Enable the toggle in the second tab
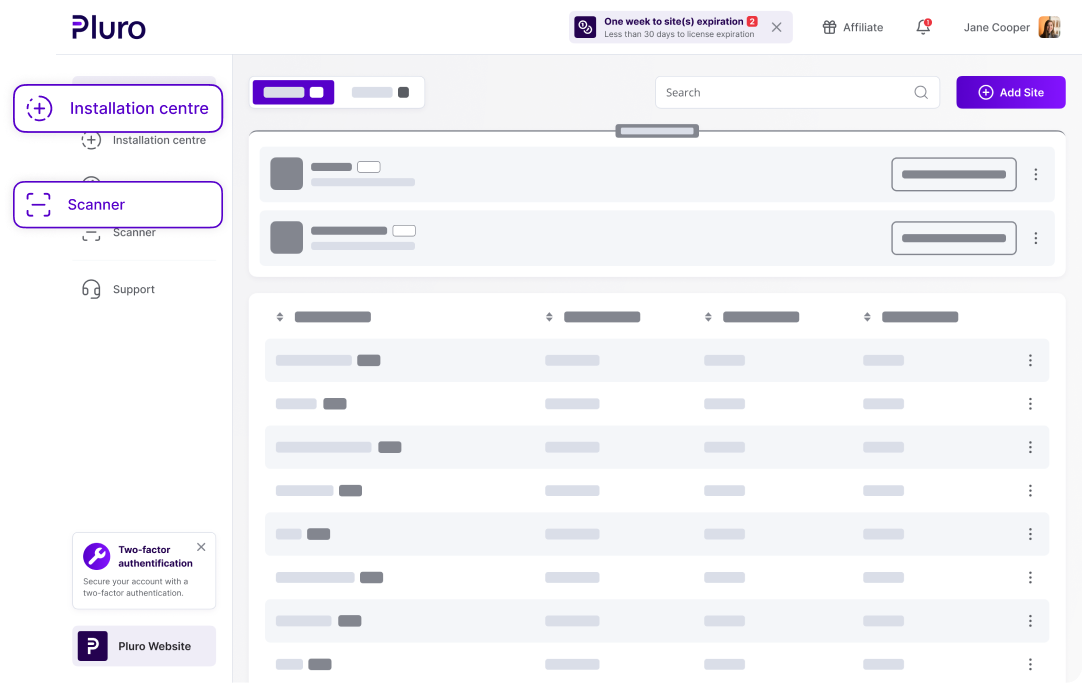Viewport: 1082px width, 683px height. (x=401, y=91)
